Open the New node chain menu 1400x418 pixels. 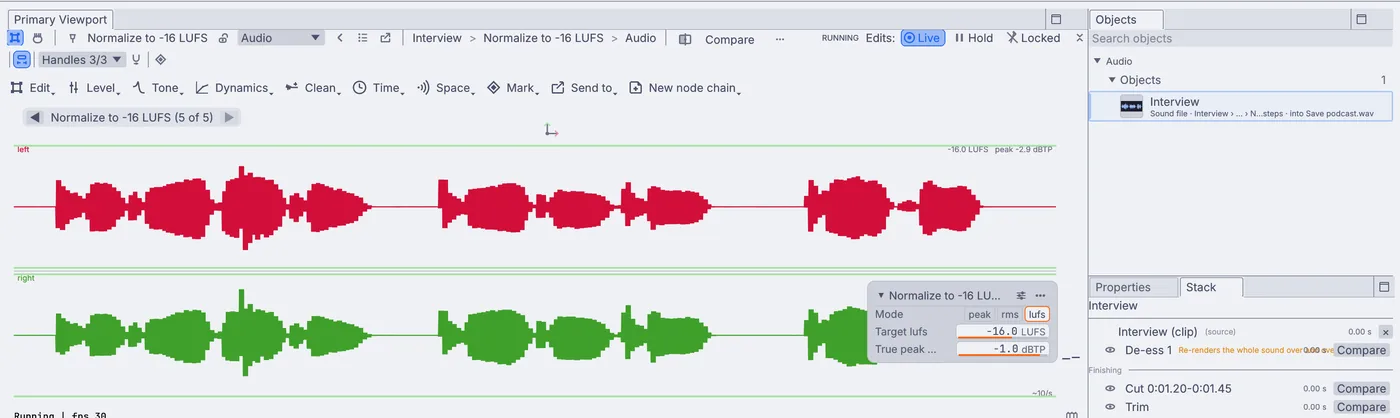(x=685, y=88)
